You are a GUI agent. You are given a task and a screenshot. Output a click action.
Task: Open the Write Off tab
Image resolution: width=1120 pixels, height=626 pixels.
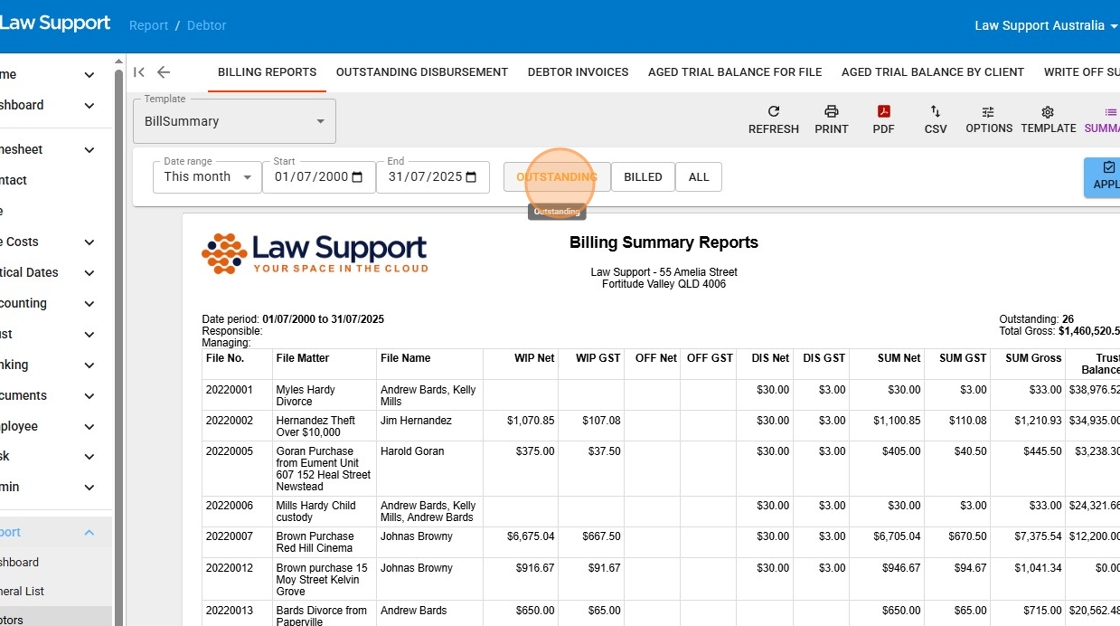pyautogui.click(x=1081, y=72)
